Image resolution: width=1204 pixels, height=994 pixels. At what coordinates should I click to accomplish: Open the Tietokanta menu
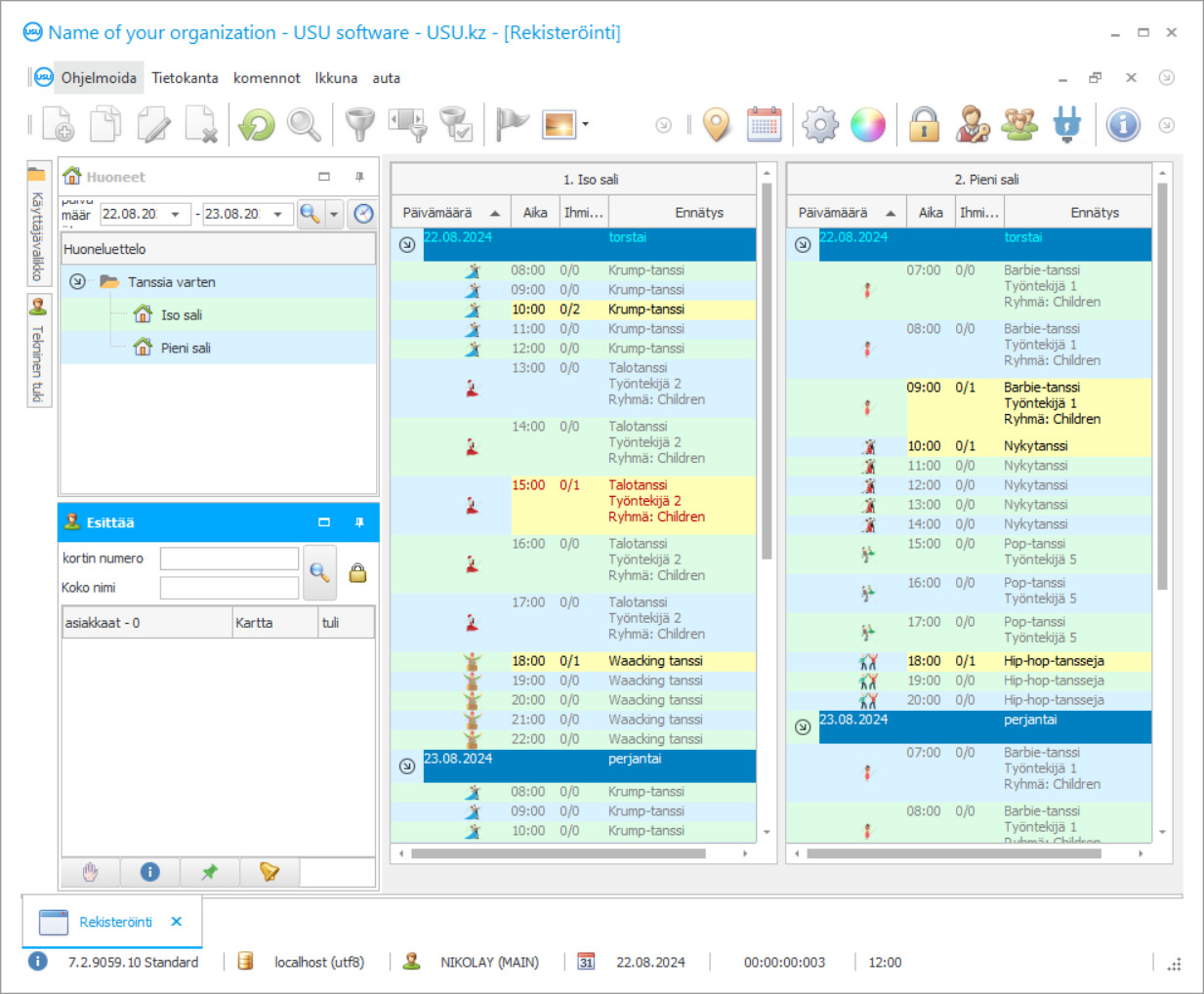click(185, 78)
